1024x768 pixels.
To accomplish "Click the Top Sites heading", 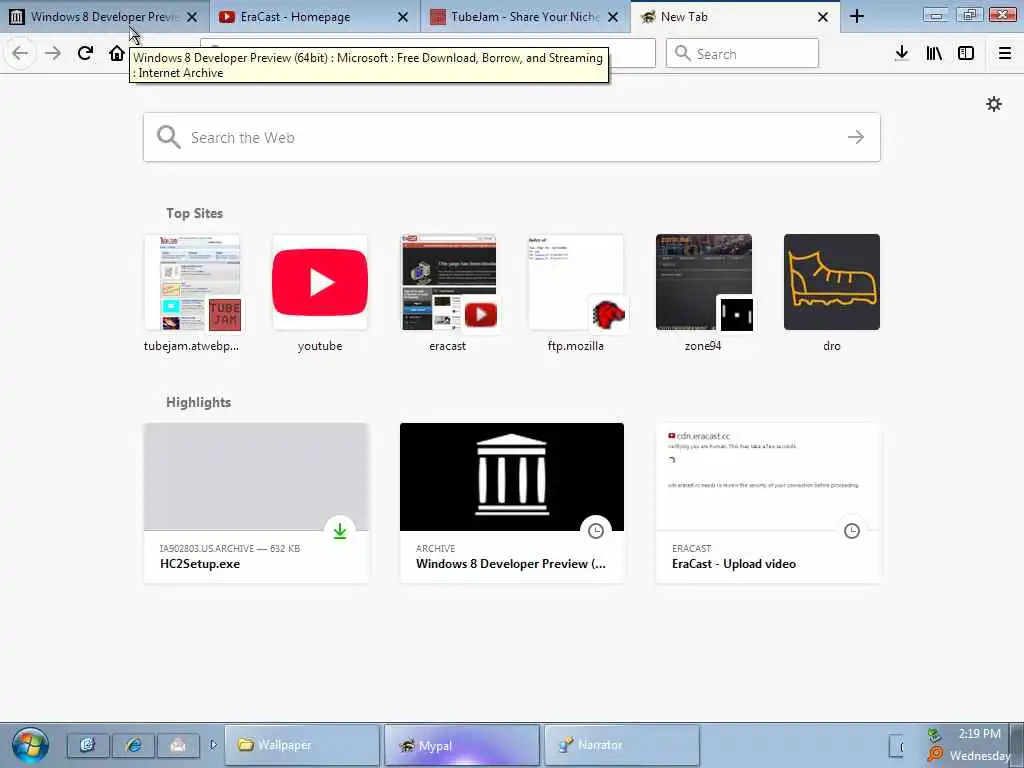I will pyautogui.click(x=195, y=214).
